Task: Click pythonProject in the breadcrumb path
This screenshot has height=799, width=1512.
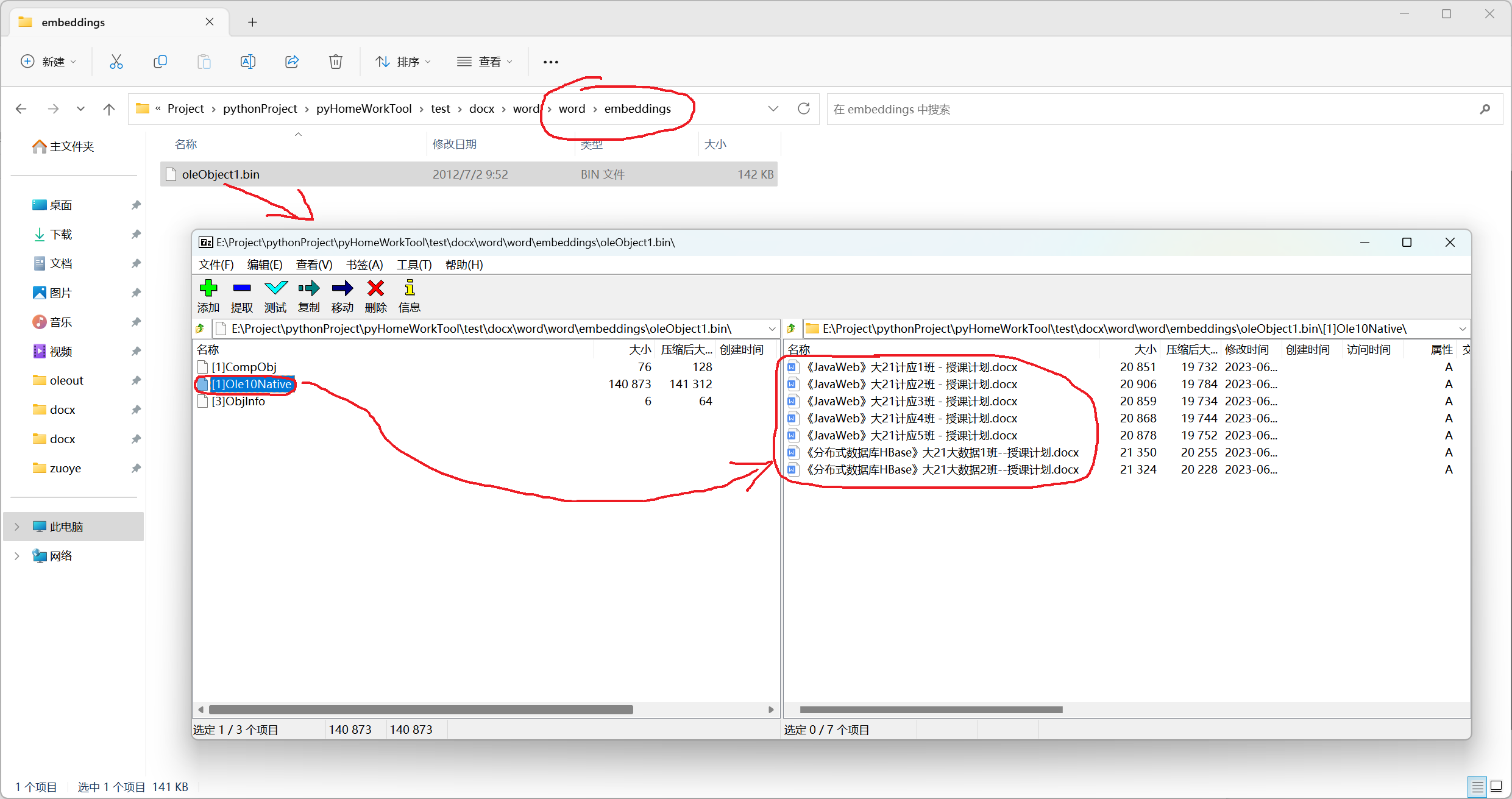Action: (260, 108)
